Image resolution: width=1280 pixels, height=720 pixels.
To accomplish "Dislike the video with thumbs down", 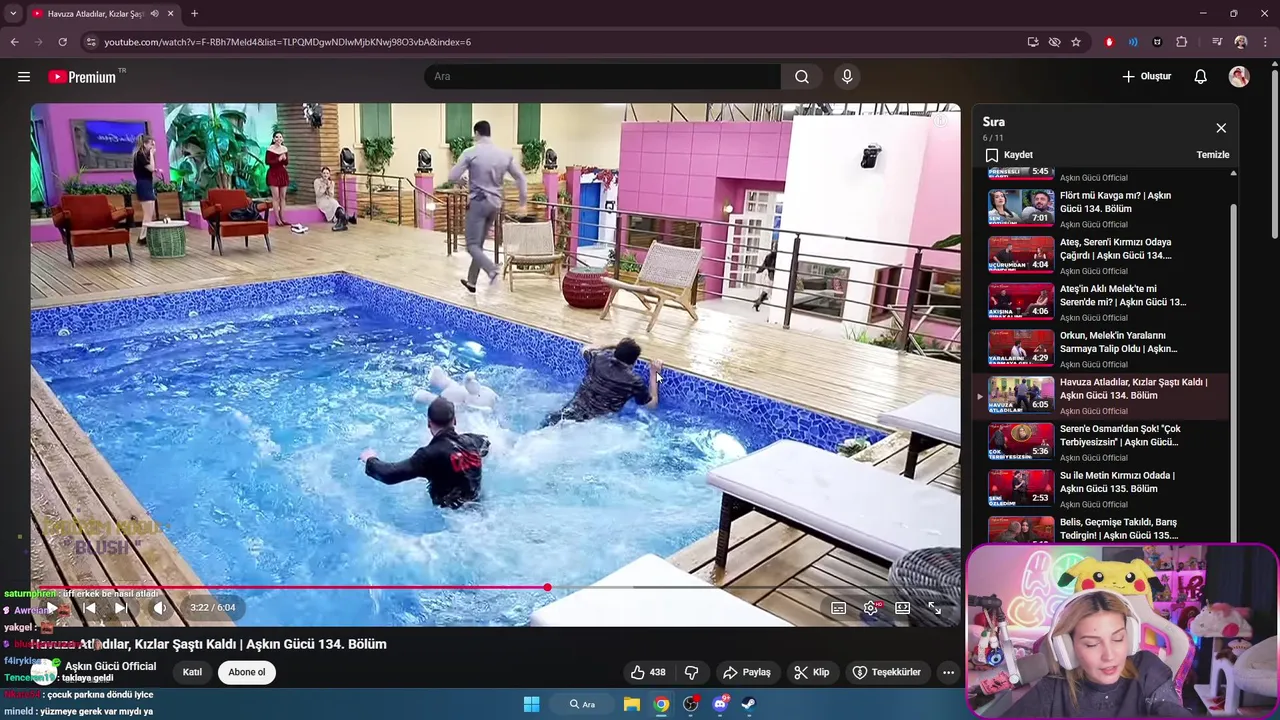I will point(691,672).
